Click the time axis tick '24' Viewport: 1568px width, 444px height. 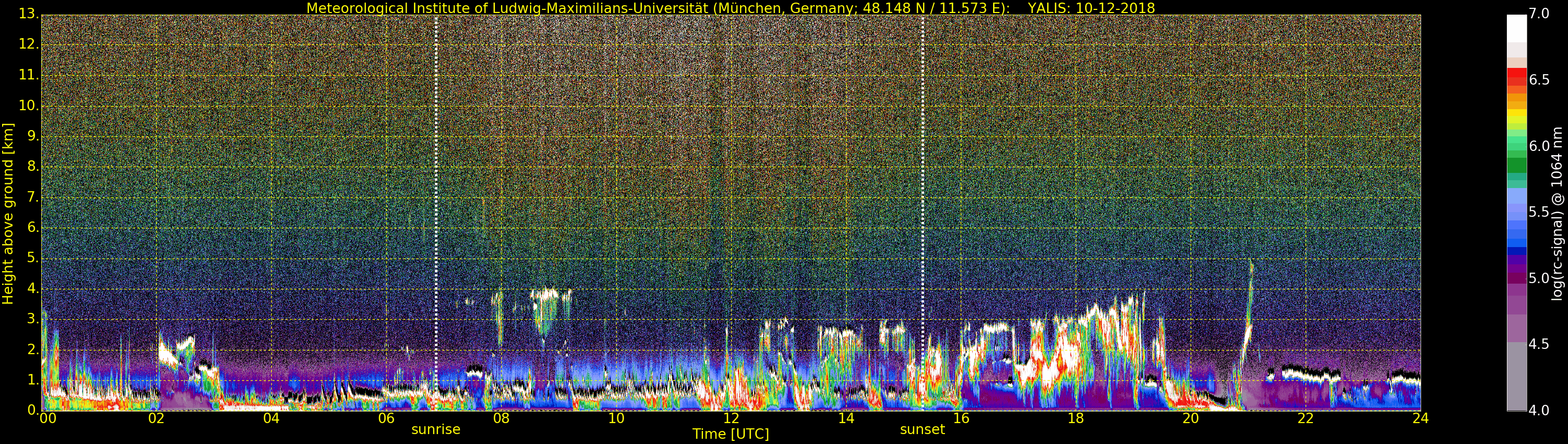(1421, 418)
